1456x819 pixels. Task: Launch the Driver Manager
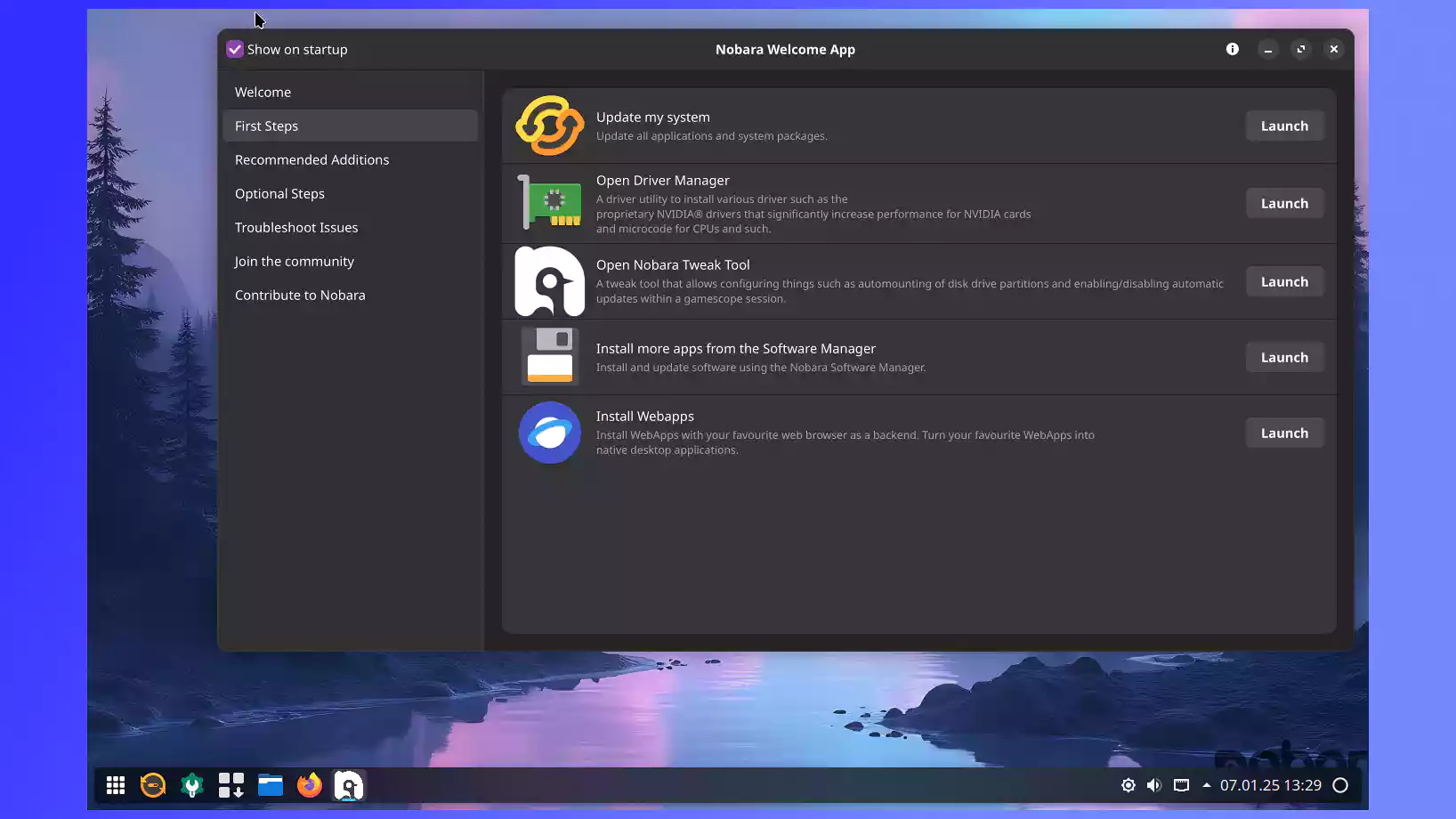pos(1284,204)
